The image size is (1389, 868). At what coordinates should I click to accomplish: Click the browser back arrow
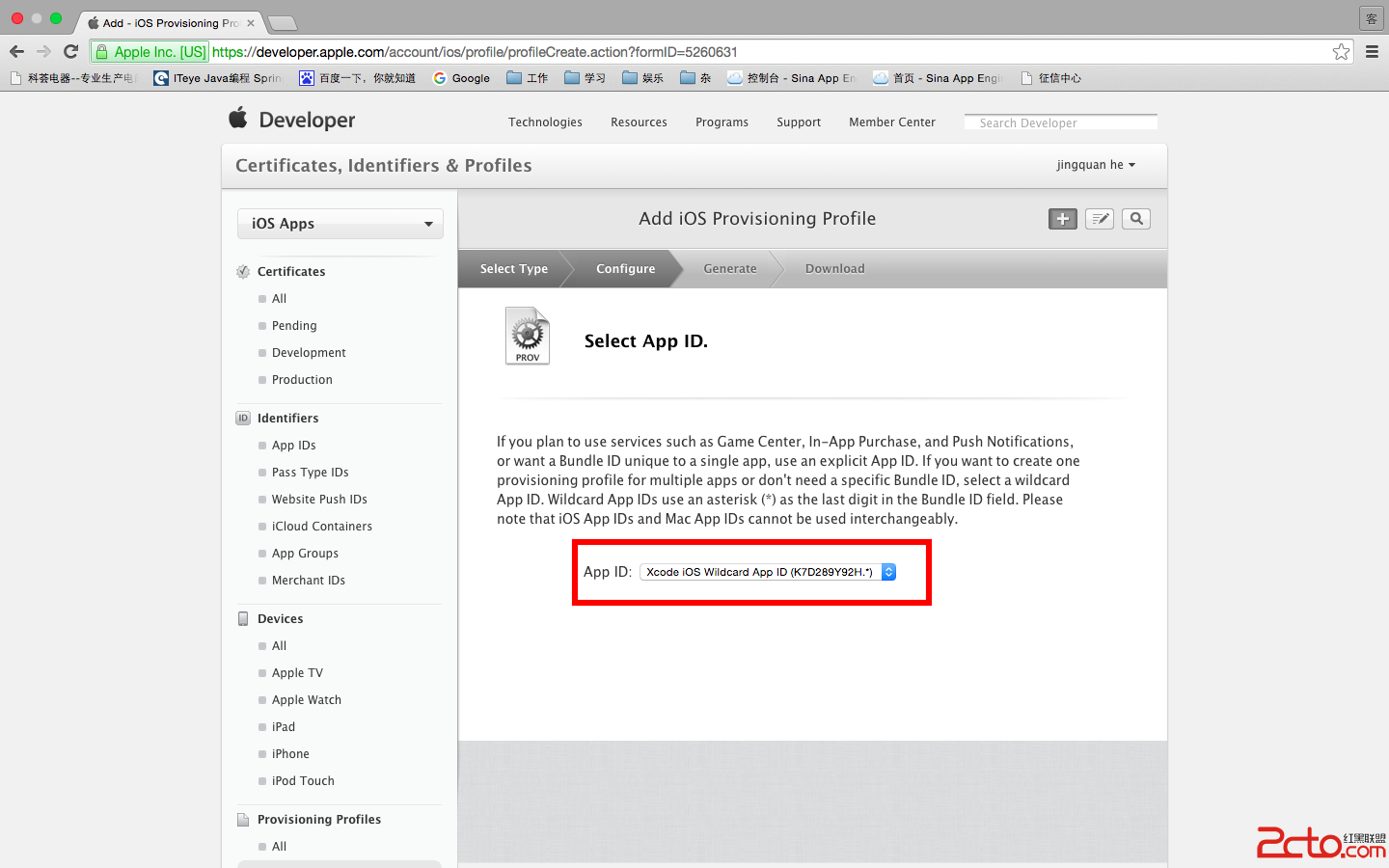[x=16, y=52]
